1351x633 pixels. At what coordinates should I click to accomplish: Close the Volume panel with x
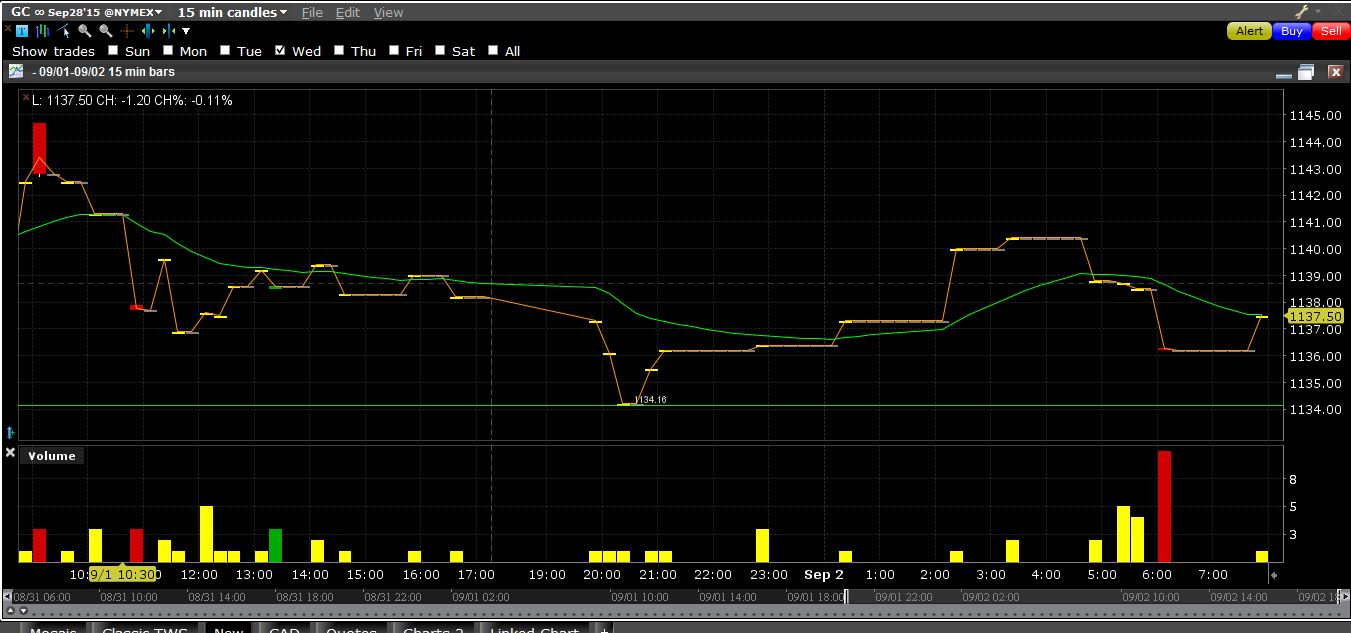(x=10, y=453)
